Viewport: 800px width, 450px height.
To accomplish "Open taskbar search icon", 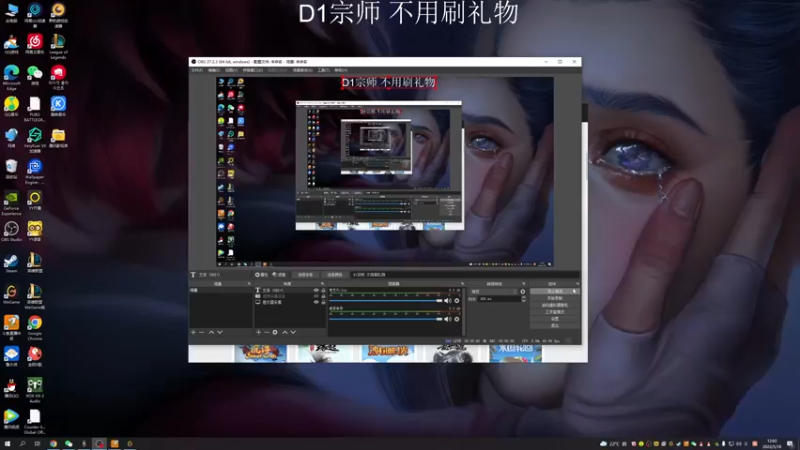I will coord(22,444).
